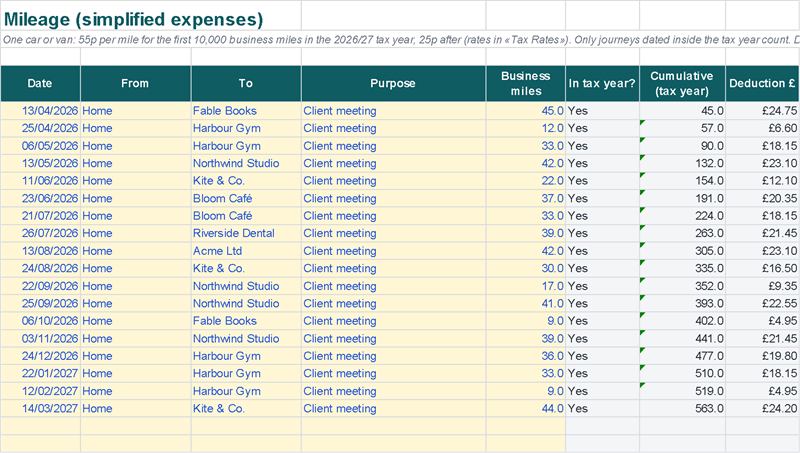This screenshot has height=453, width=800.
Task: Select date cell 06/05/2026
Action: pyautogui.click(x=40, y=146)
